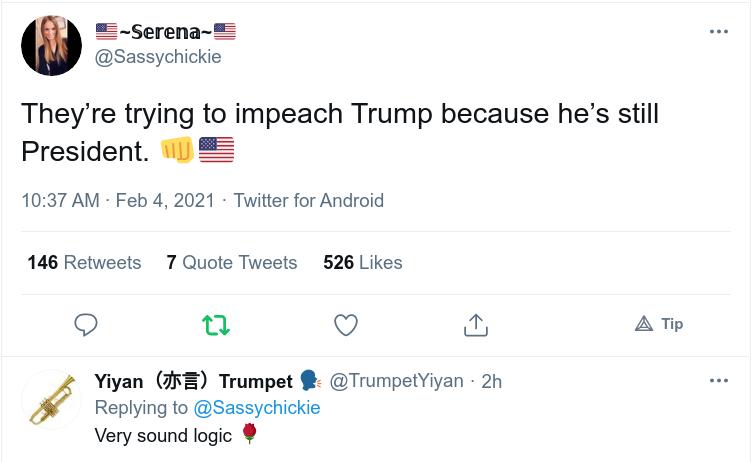755x462 pixels.
Task: Open the more options dots on Yiyan's reply
Action: pos(718,381)
